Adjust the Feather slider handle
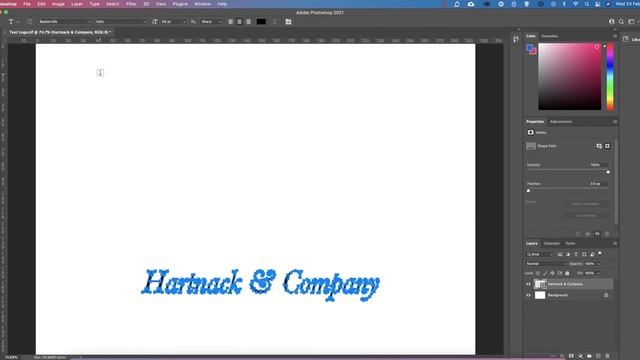 coord(529,191)
